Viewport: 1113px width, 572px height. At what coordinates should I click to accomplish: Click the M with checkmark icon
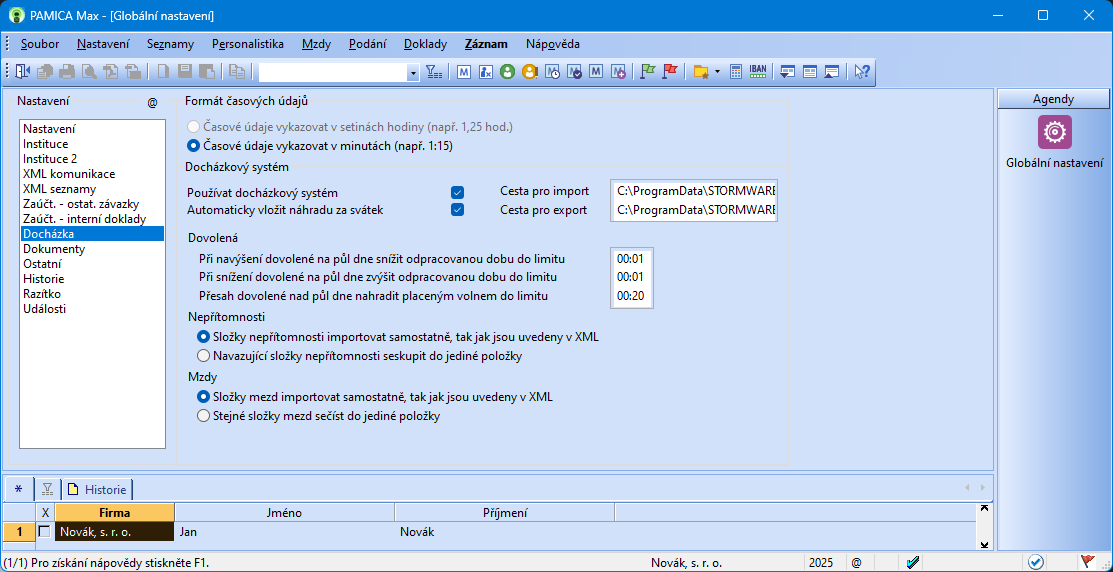click(574, 72)
